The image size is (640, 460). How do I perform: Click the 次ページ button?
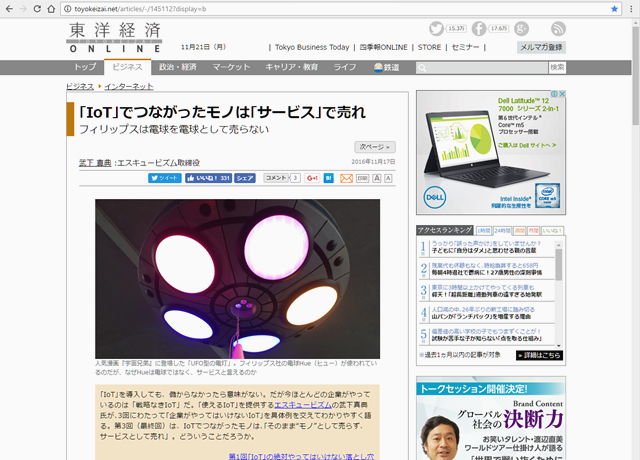point(376,146)
